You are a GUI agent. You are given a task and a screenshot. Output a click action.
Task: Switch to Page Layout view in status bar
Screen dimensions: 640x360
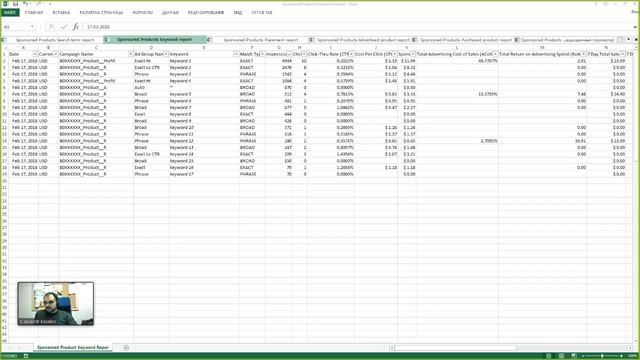coord(561,356)
